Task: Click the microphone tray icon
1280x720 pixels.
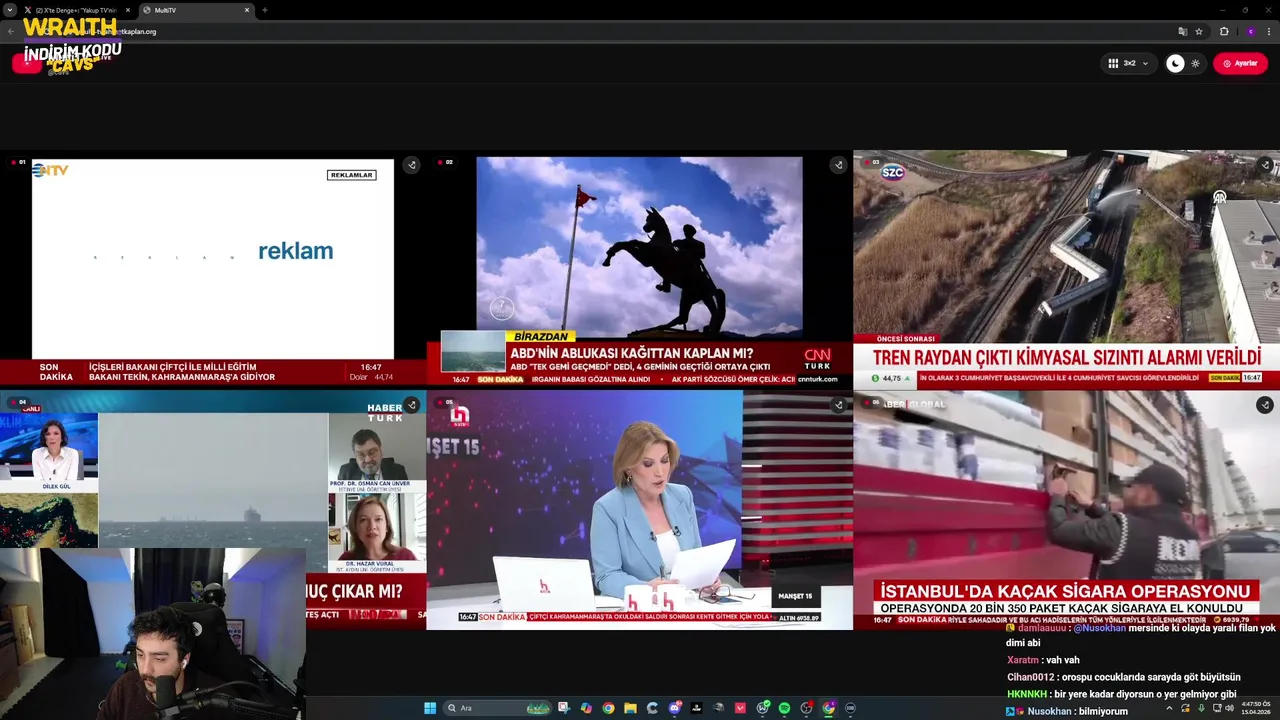Action: 1201,708
